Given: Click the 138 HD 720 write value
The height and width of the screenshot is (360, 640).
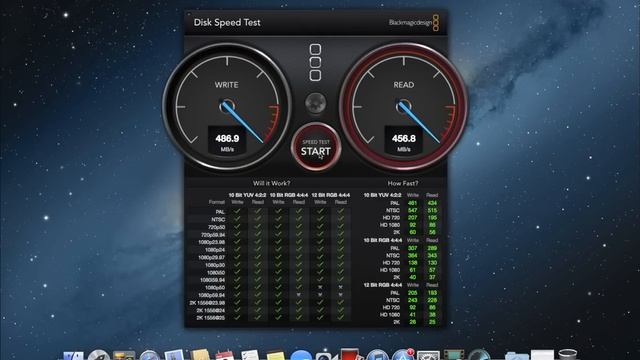Looking at the screenshot, I should (413, 263).
